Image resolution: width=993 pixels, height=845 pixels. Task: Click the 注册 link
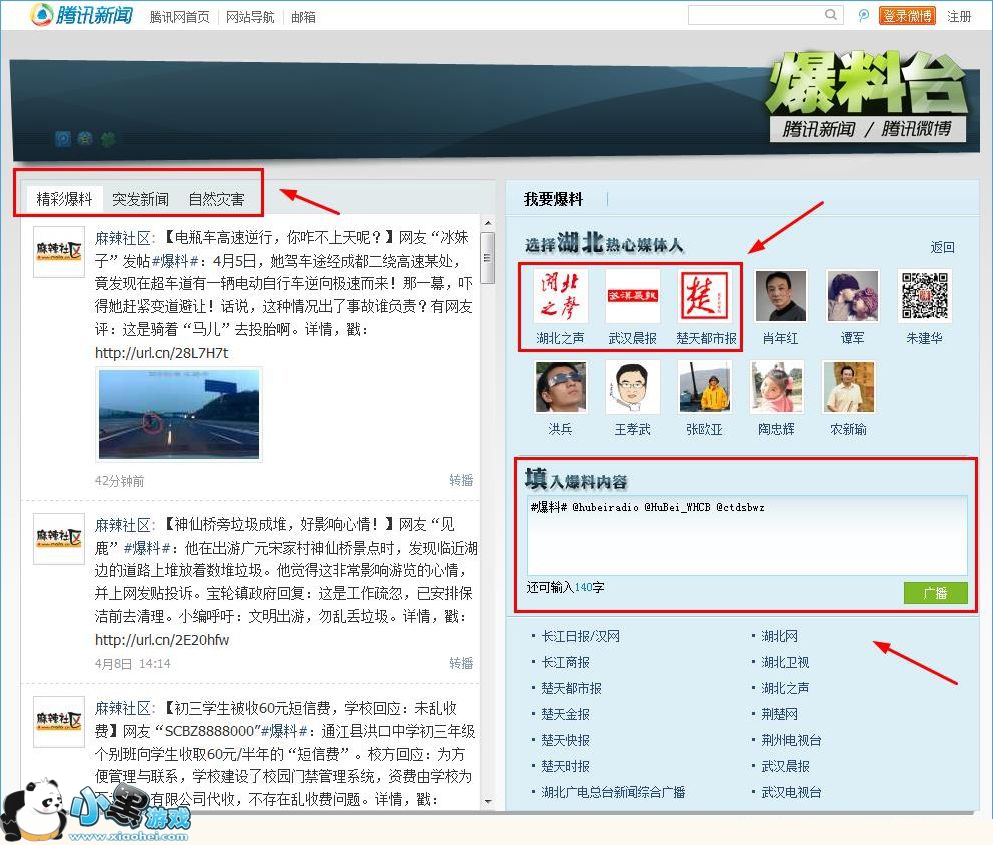tap(959, 16)
